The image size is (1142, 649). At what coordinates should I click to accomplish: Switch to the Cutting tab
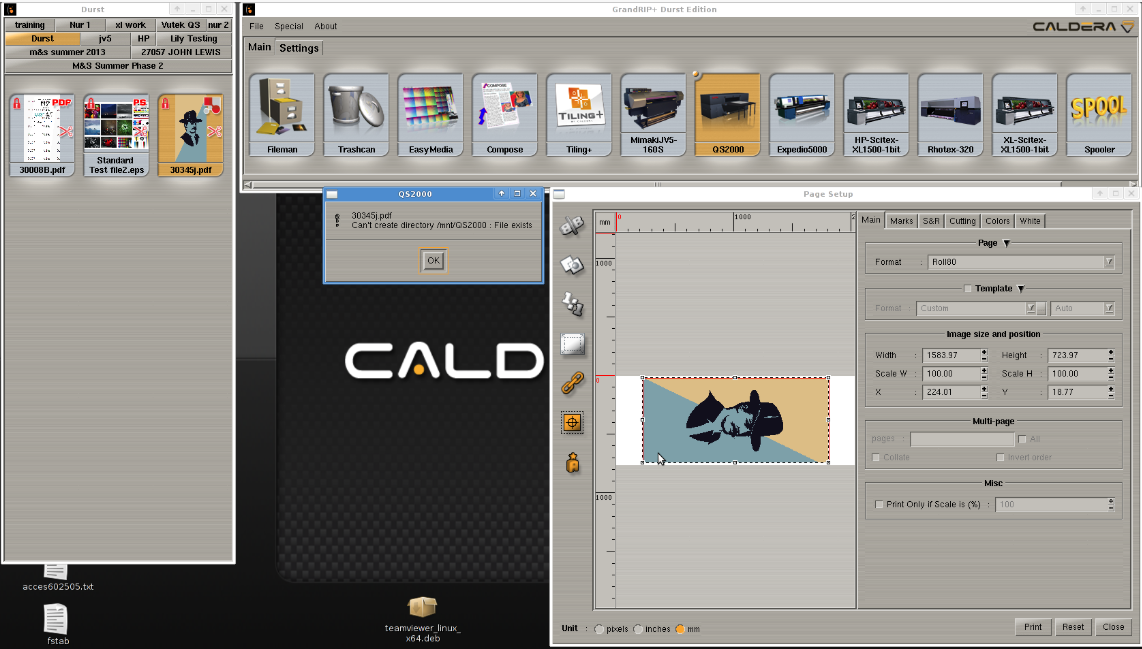pos(962,221)
